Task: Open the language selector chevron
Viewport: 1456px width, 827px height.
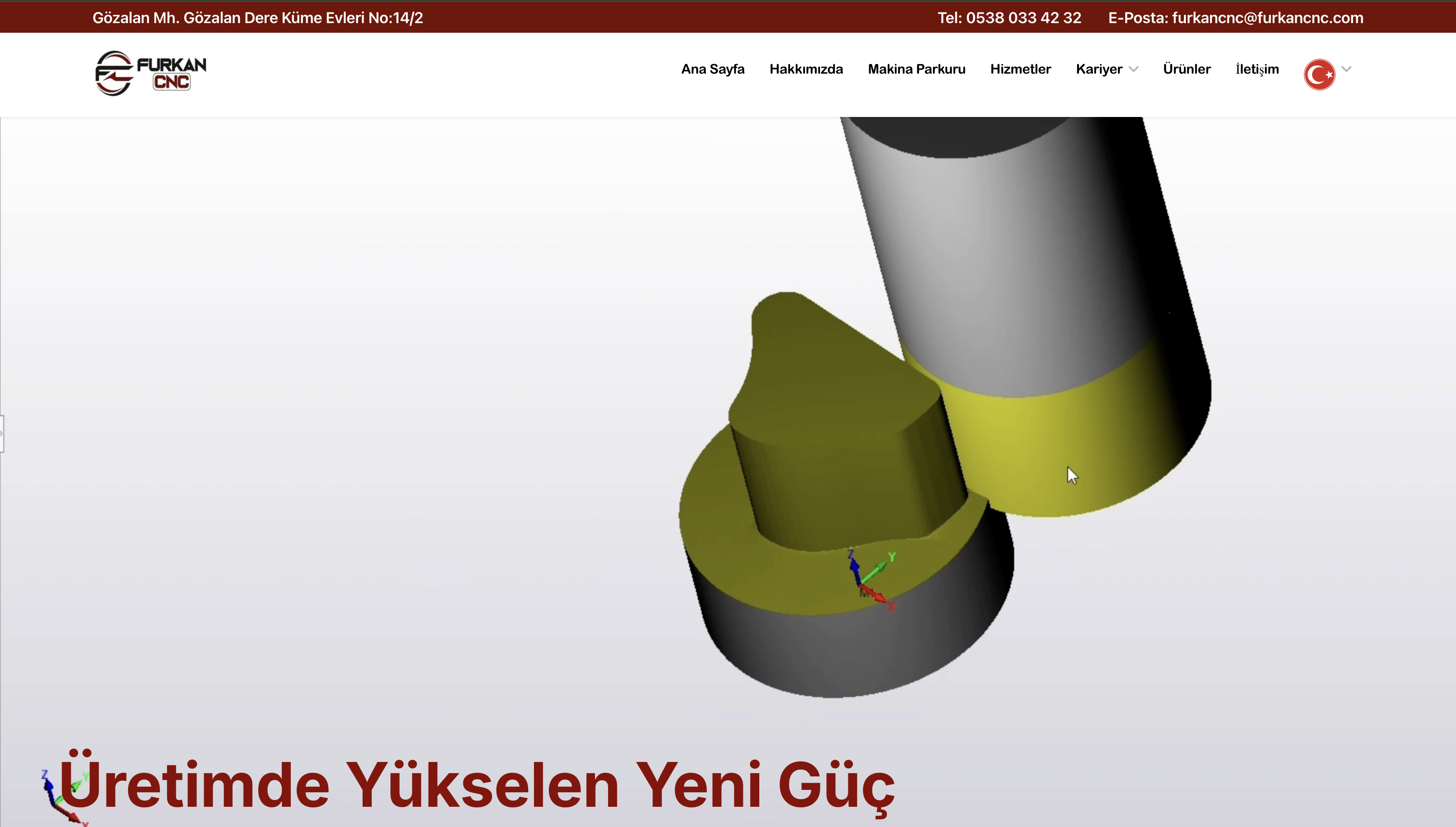Action: 1346,69
